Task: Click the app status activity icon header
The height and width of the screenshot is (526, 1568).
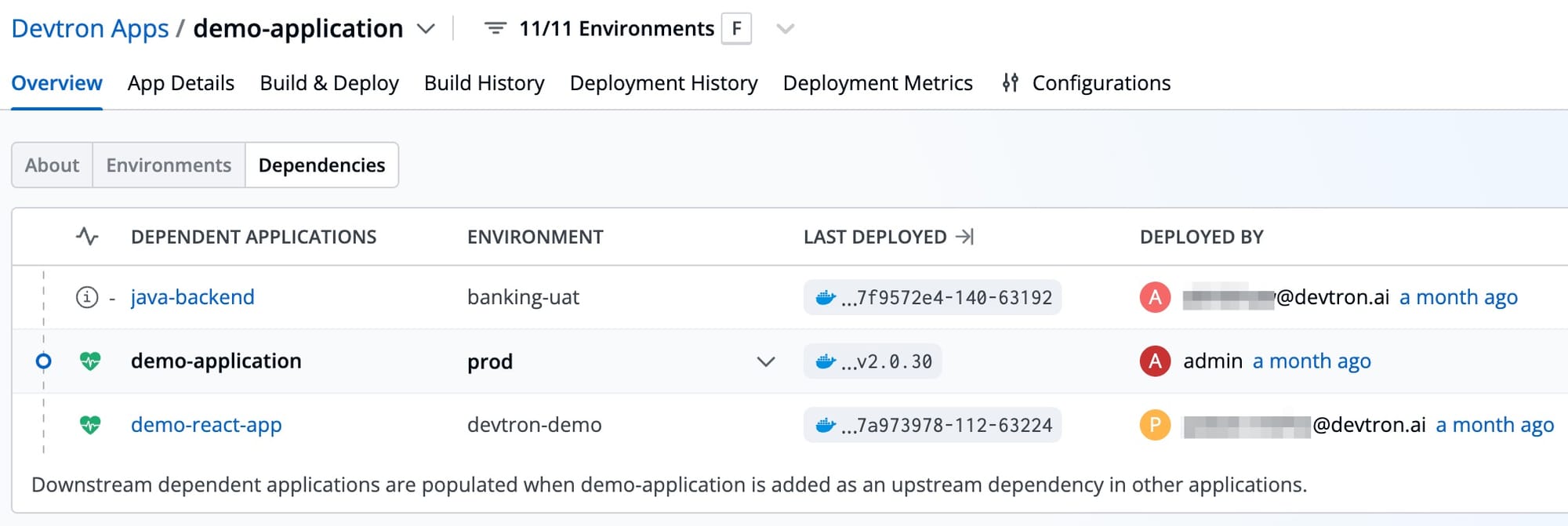Action: (x=87, y=236)
